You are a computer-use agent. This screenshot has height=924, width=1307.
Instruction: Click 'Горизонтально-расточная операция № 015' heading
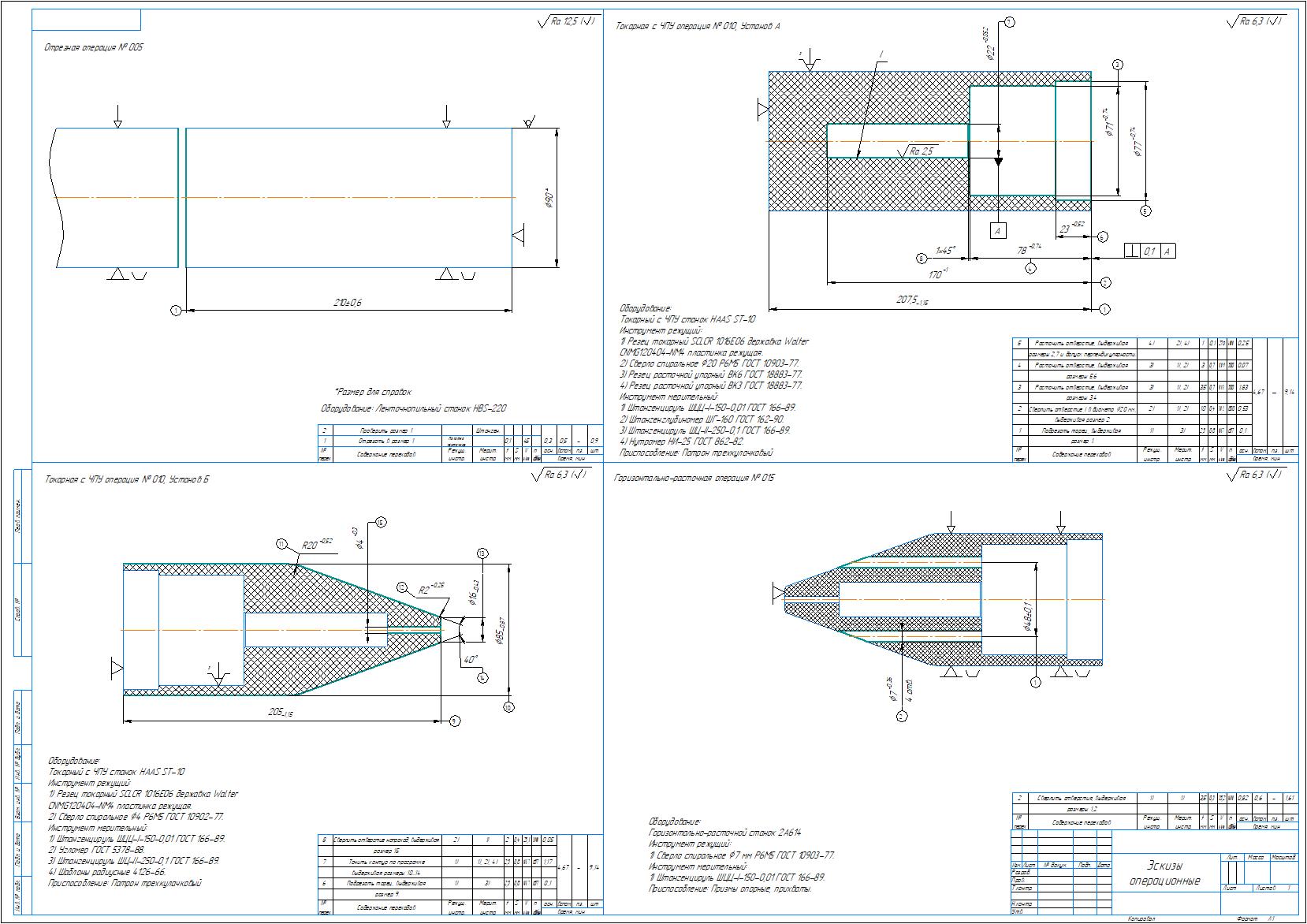(694, 478)
